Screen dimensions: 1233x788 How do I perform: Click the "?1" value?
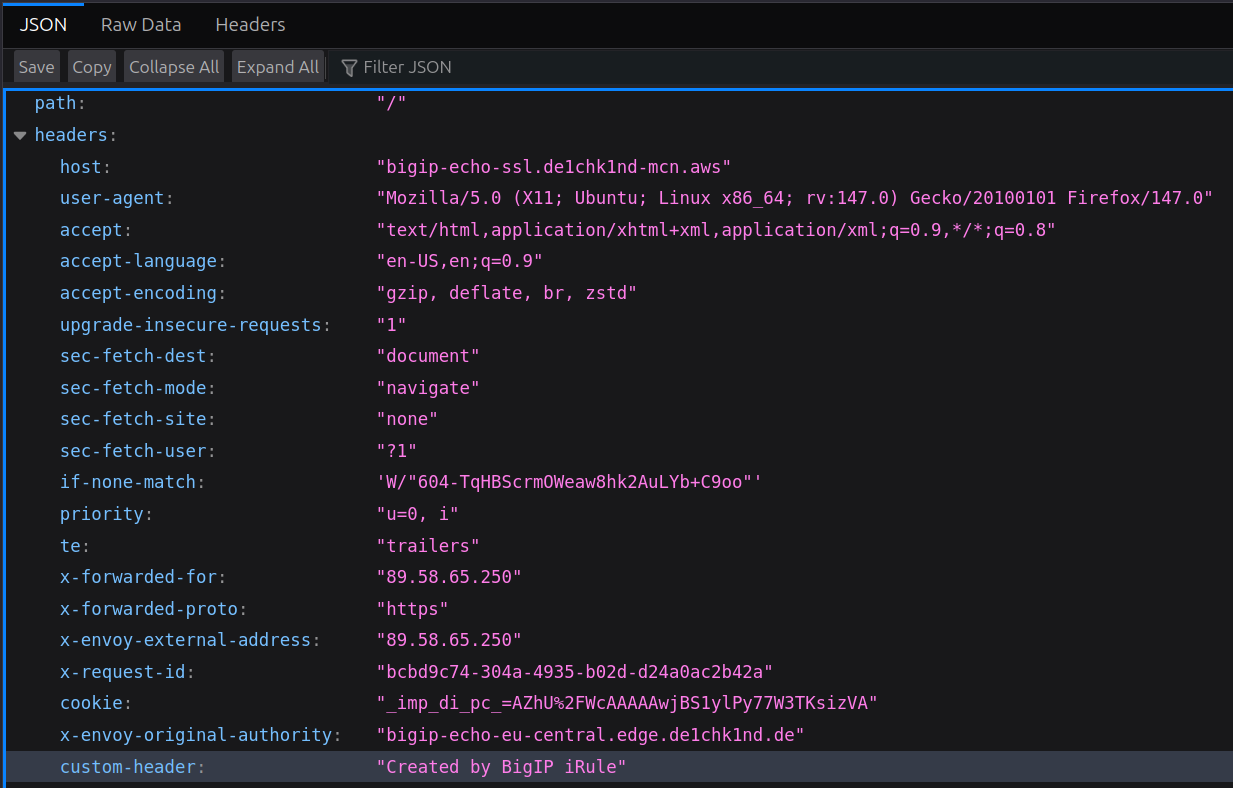pyautogui.click(x=397, y=451)
